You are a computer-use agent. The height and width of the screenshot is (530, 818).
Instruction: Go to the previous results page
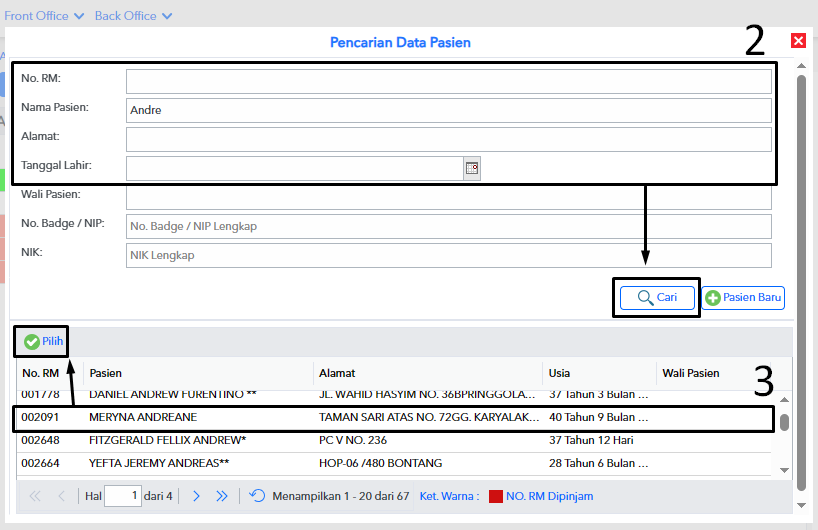pos(61,495)
